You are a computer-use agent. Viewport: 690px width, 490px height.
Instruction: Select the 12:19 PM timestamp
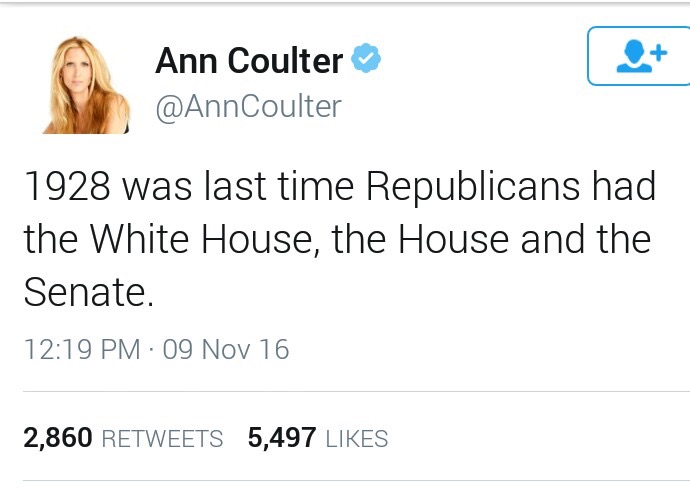point(82,349)
